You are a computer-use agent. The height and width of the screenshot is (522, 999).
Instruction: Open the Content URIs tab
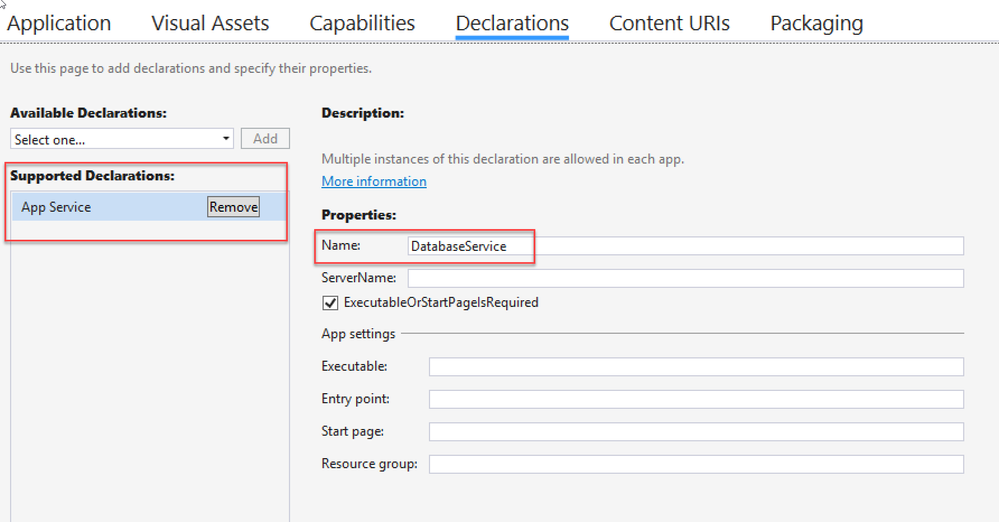[669, 23]
